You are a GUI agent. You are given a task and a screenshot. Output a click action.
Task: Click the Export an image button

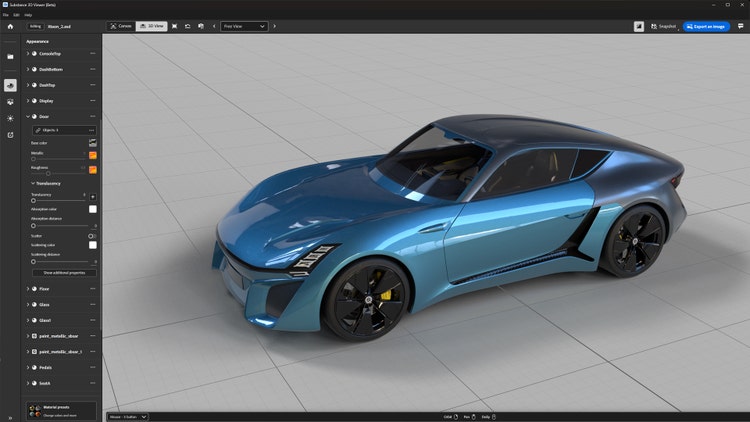(x=706, y=26)
